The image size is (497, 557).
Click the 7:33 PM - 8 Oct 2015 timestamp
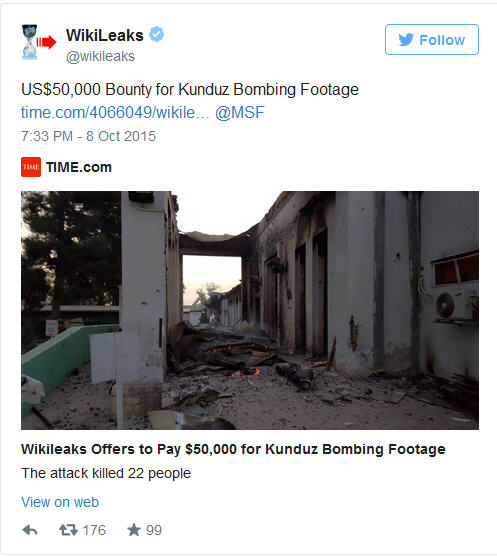[88, 136]
